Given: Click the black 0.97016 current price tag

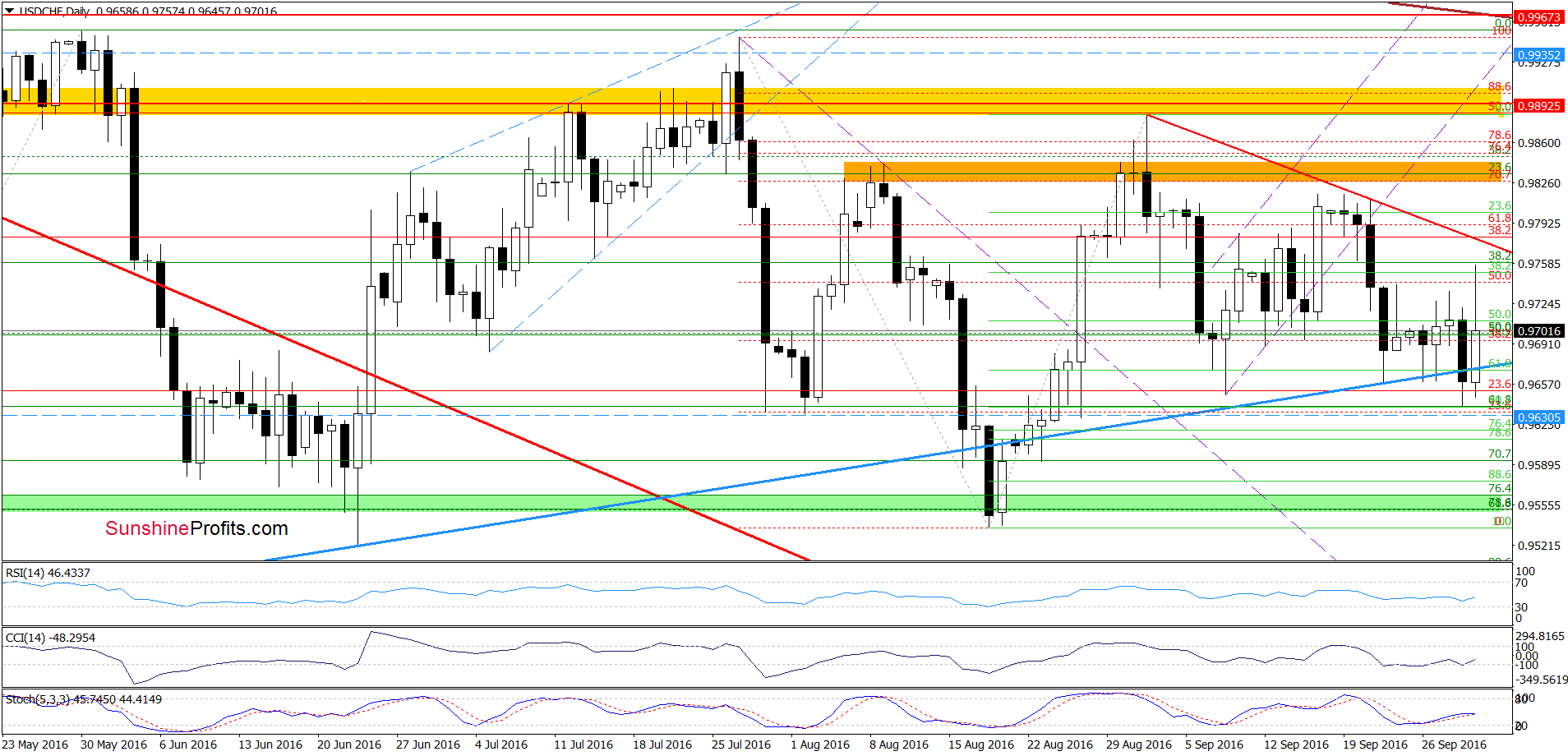Looking at the screenshot, I should pyautogui.click(x=1538, y=331).
